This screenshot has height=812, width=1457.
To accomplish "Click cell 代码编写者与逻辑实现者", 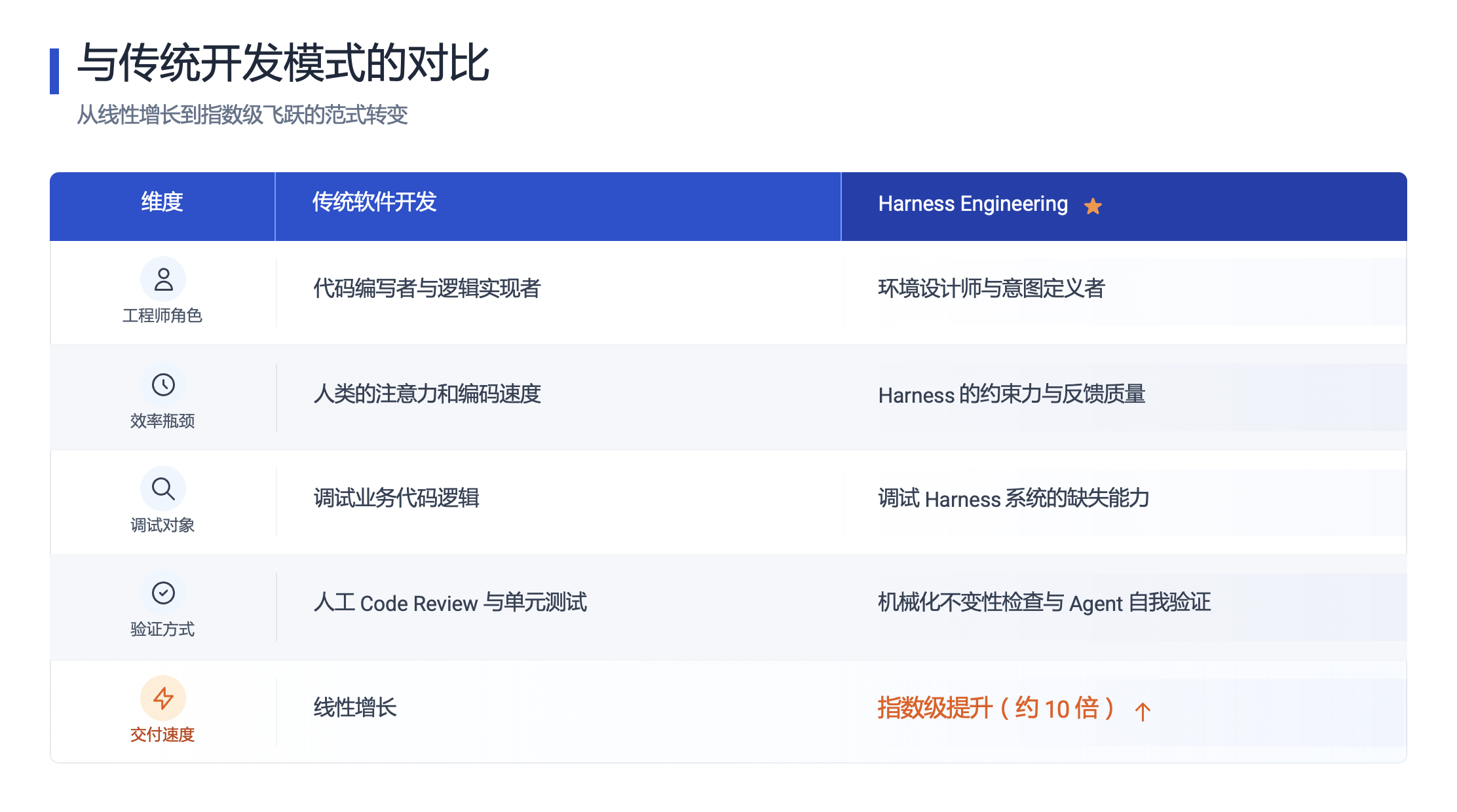I will [x=426, y=289].
